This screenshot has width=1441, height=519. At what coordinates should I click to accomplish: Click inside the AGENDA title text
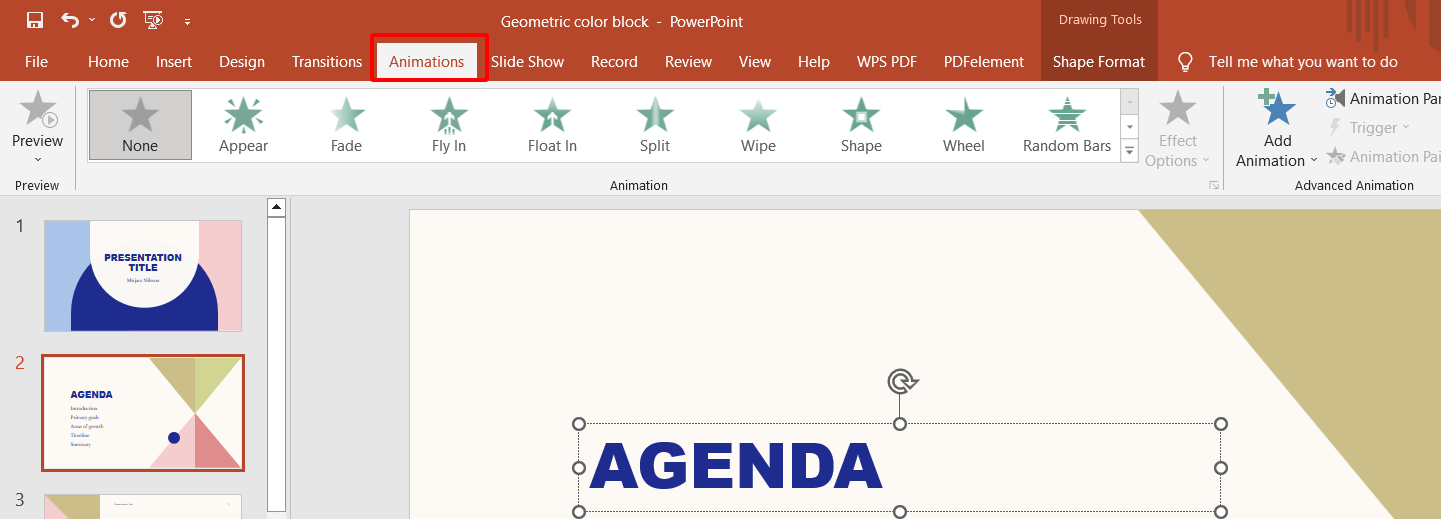click(x=736, y=467)
